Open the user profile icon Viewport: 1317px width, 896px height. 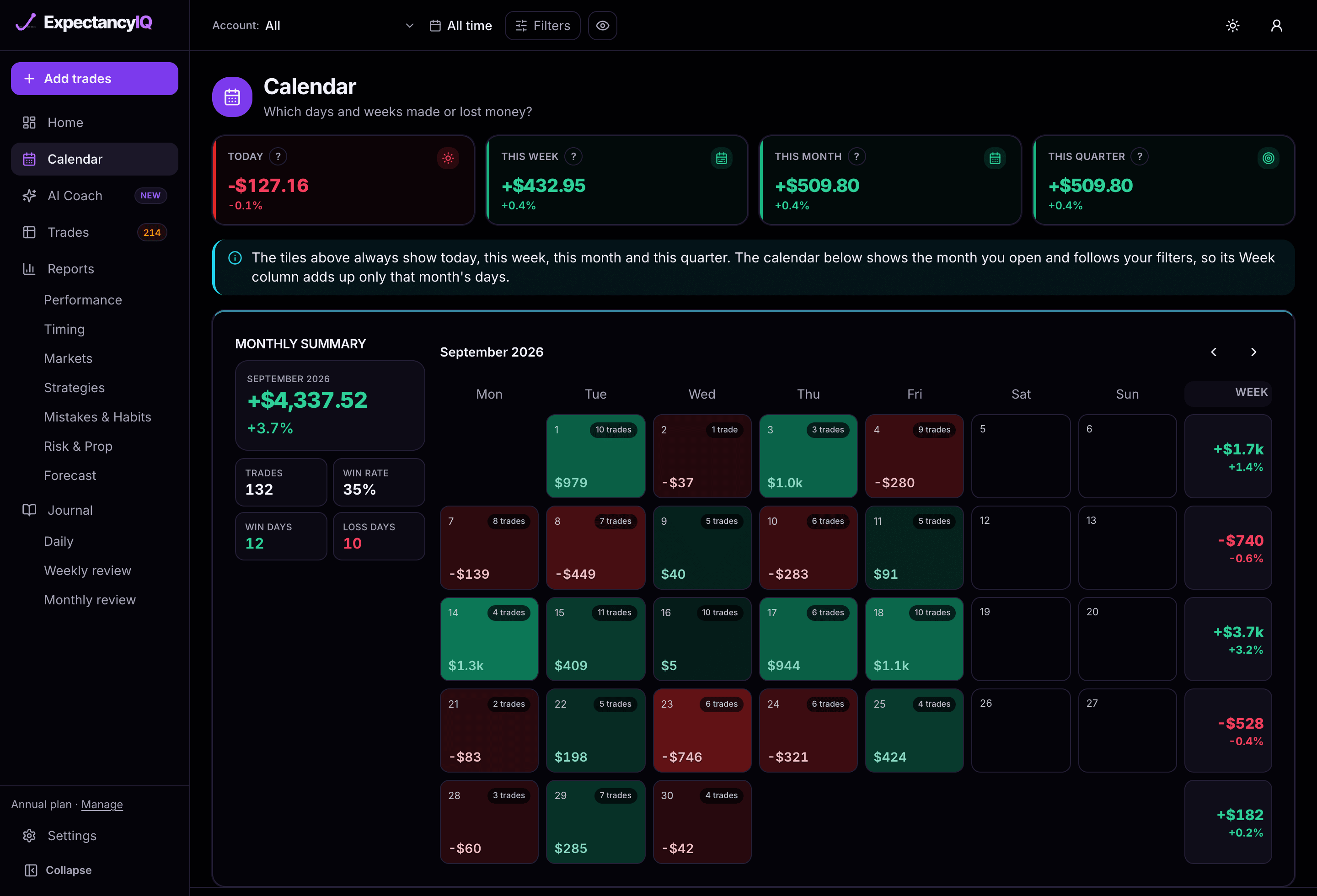click(x=1276, y=26)
